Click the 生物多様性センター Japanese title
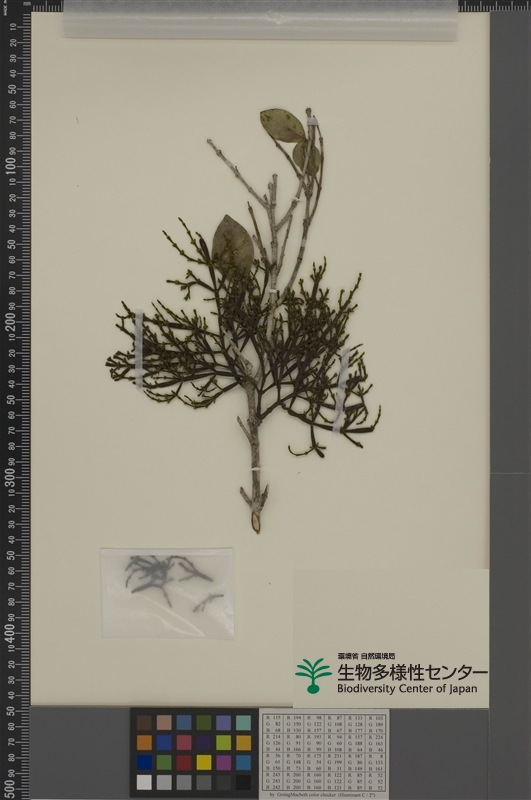531x800 pixels. tap(412, 671)
